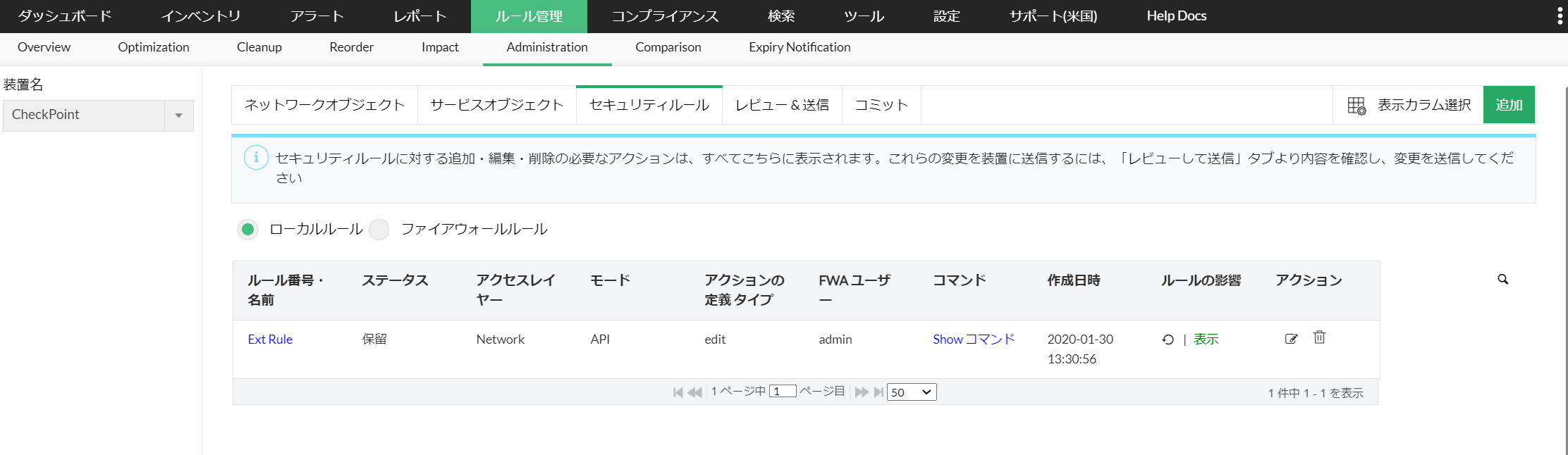Click the green 表示 rule impact link

(1206, 339)
